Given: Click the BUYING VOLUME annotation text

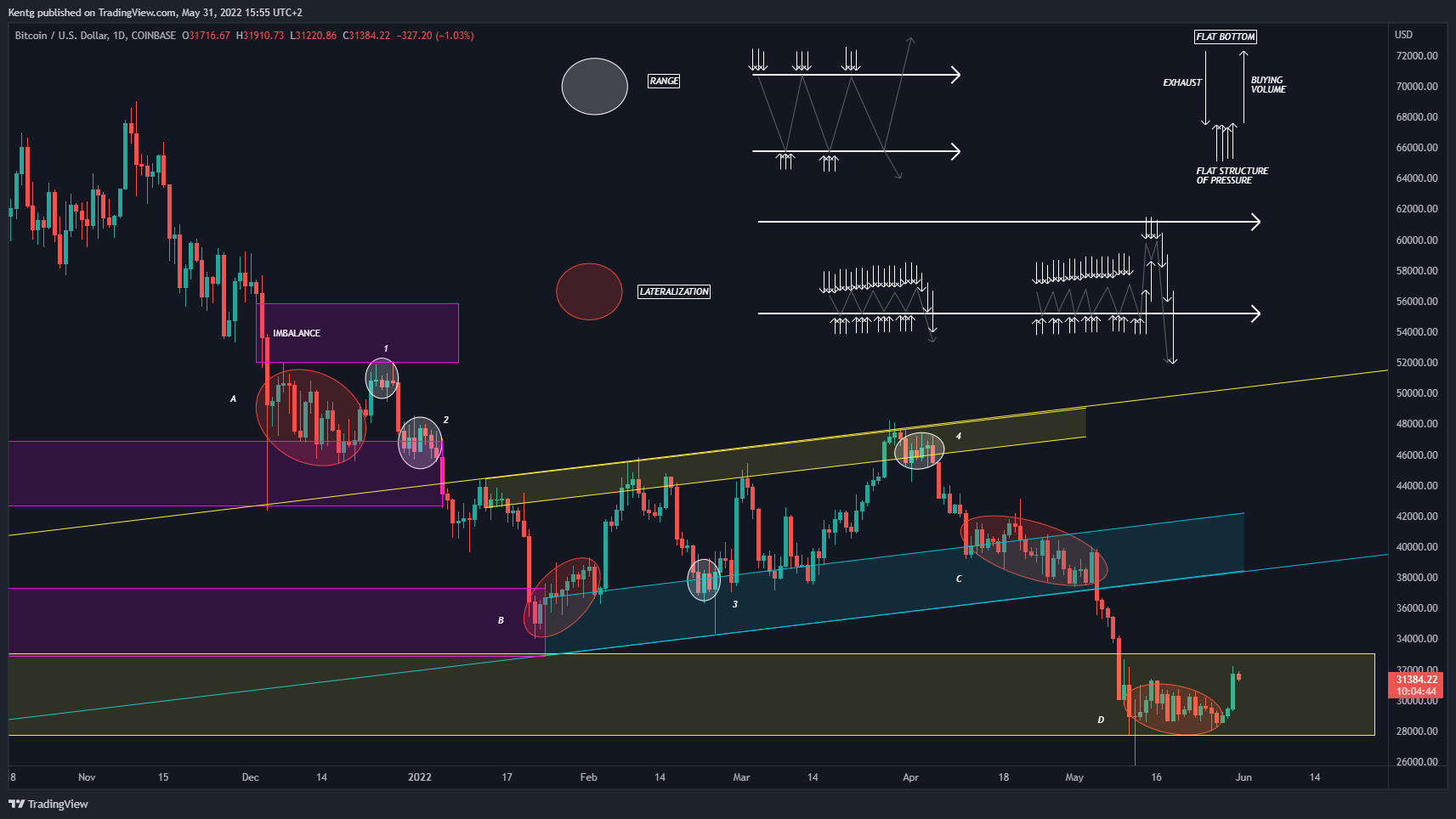Looking at the screenshot, I should [x=1268, y=84].
